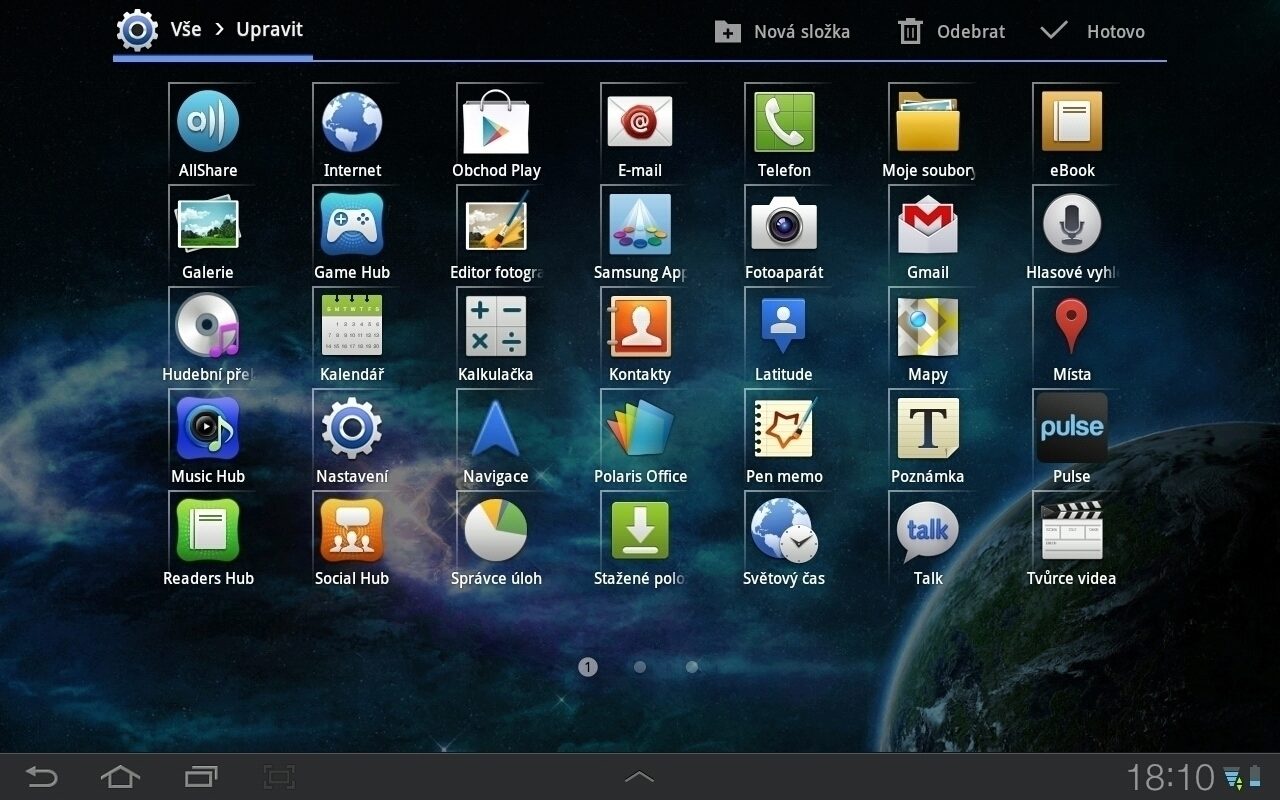Take screenshot via capture bar icon

point(279,776)
